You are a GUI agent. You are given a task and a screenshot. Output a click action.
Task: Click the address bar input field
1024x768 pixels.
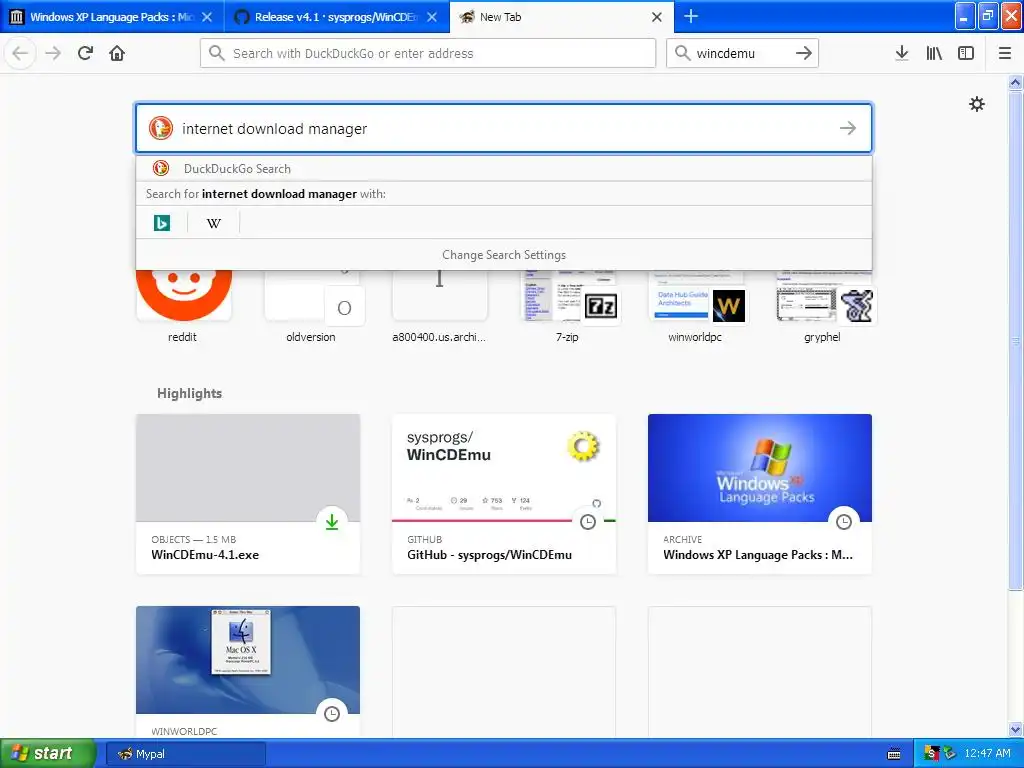428,53
